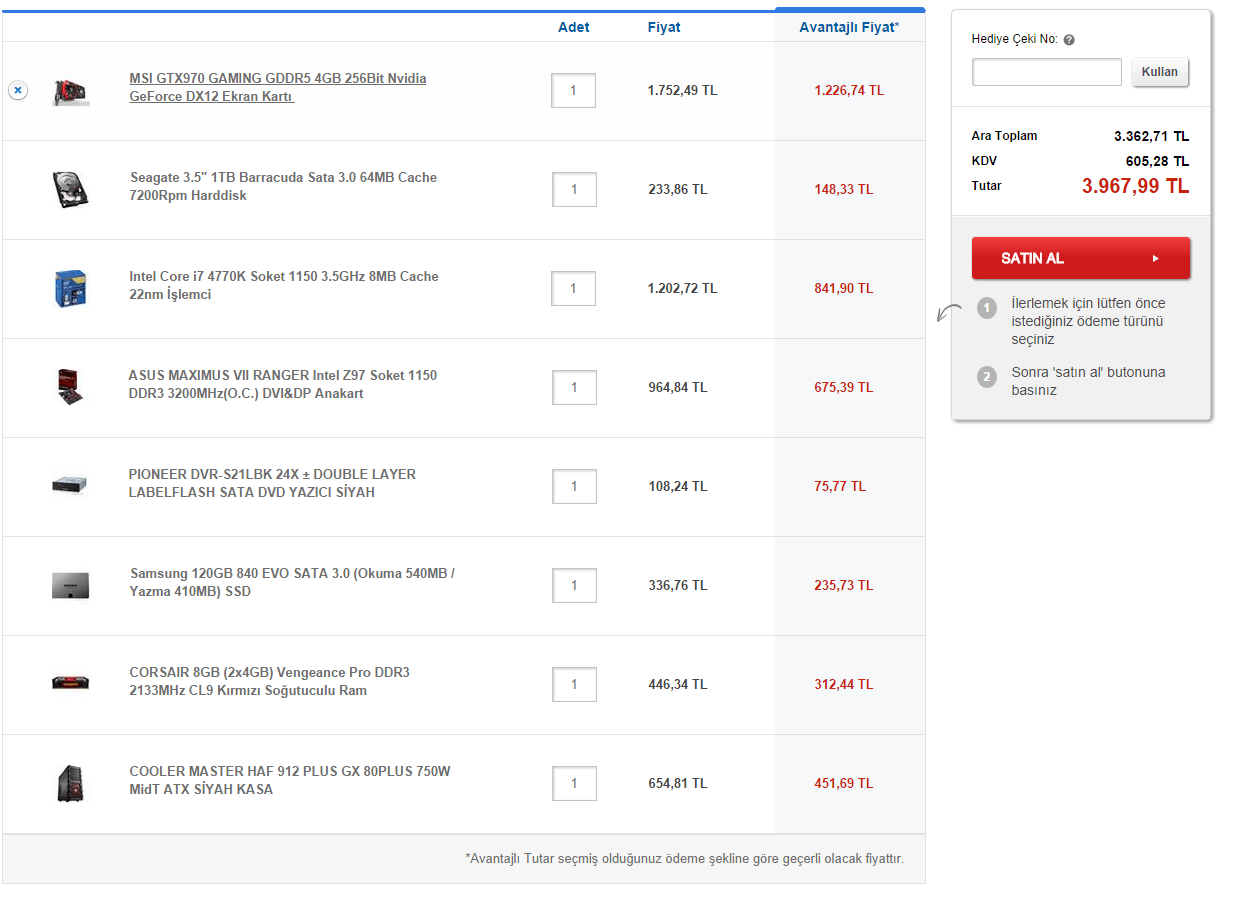This screenshot has width=1248, height=899.
Task: Focus quantity field for Intel Core i7
Action: click(574, 288)
